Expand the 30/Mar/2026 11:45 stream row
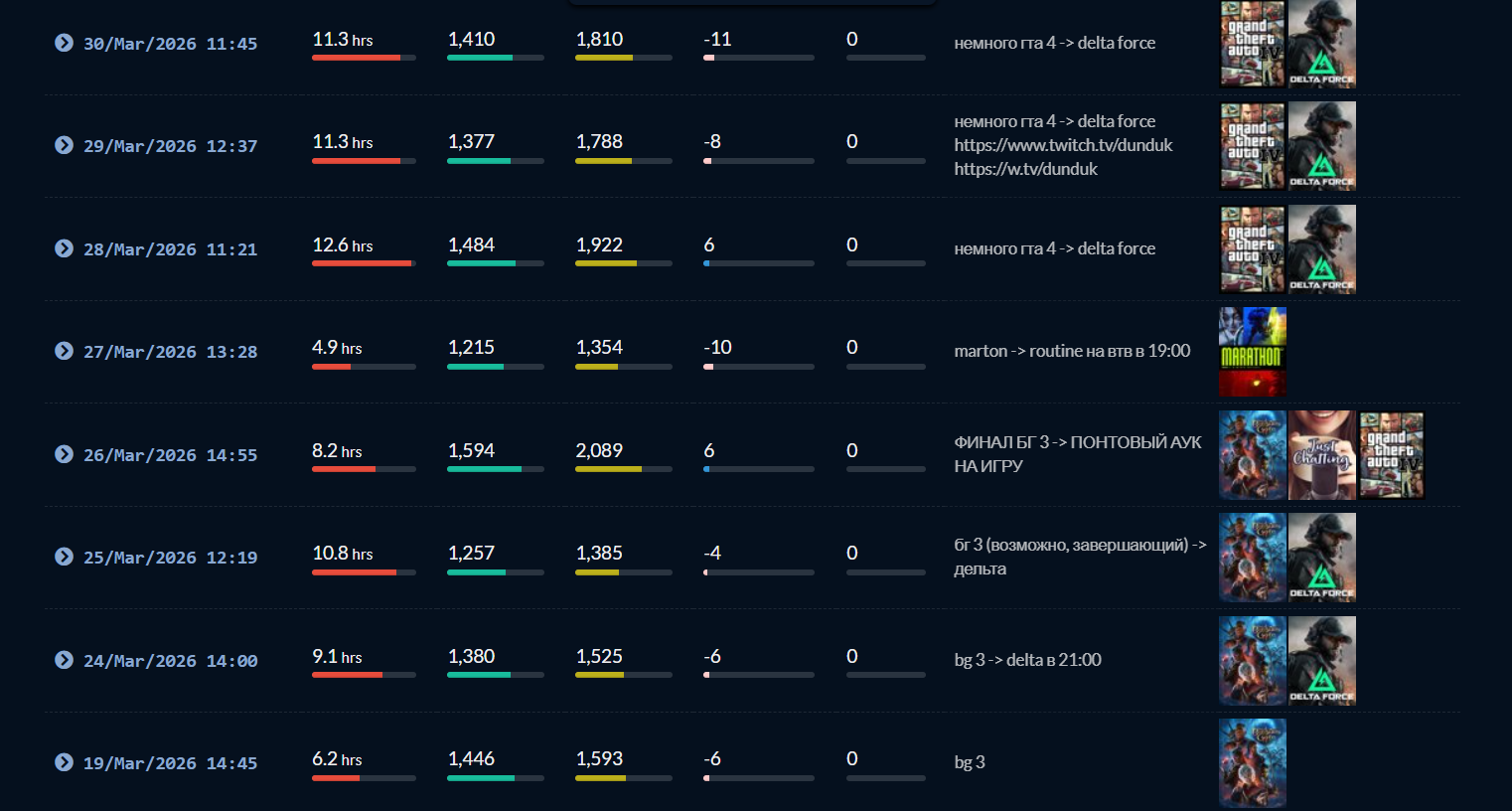 coord(64,43)
